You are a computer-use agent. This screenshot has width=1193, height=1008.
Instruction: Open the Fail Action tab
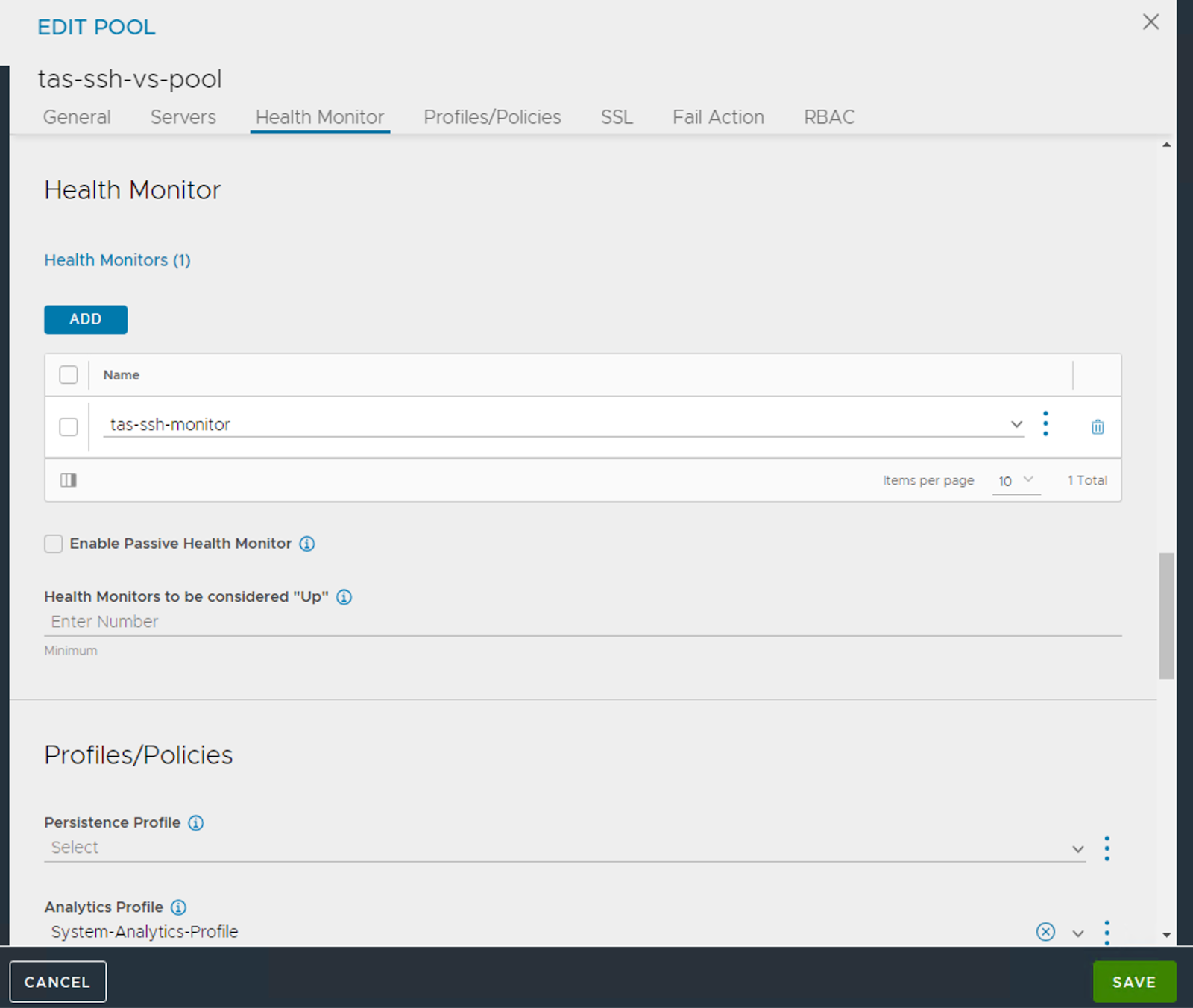click(718, 117)
